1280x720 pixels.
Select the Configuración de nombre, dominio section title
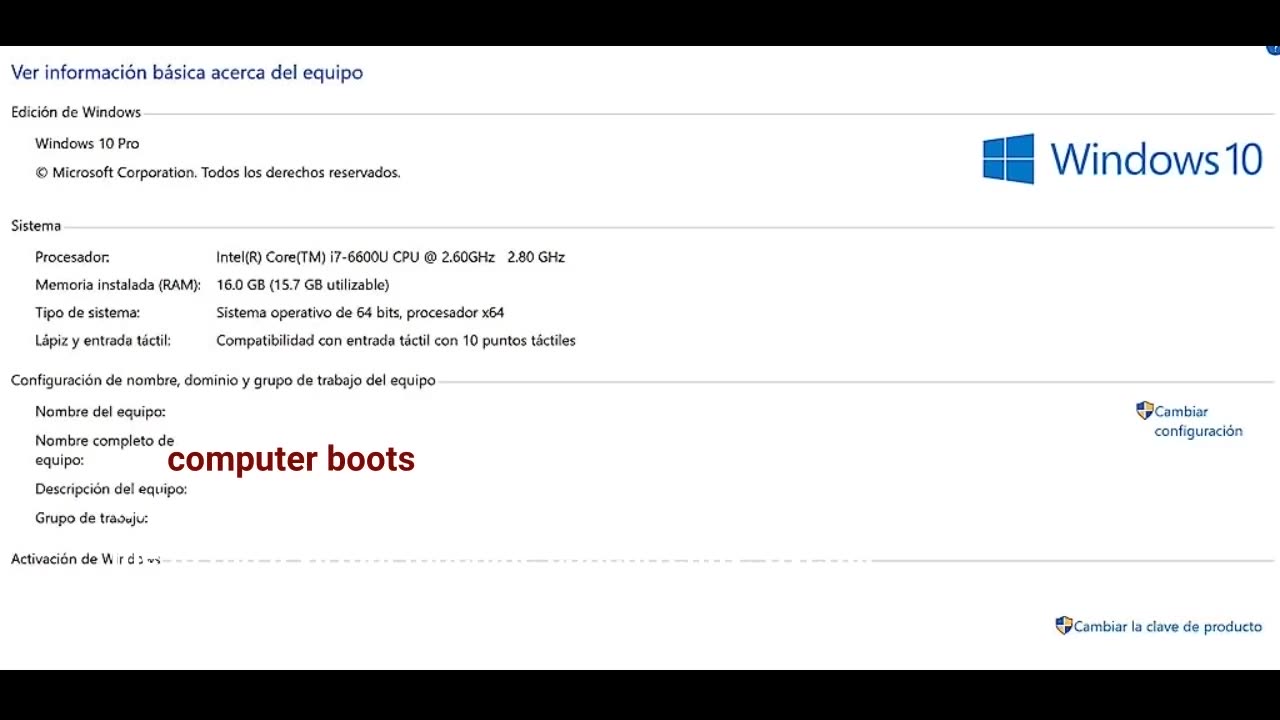[x=223, y=380]
